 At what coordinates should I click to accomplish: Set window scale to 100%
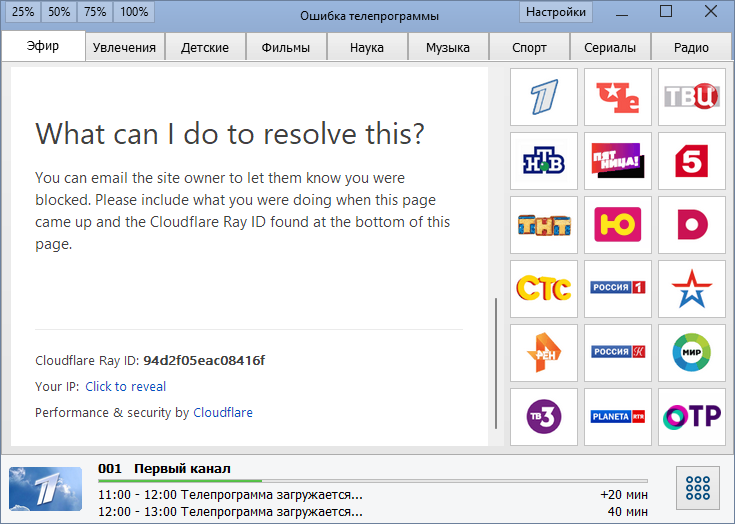pyautogui.click(x=134, y=12)
